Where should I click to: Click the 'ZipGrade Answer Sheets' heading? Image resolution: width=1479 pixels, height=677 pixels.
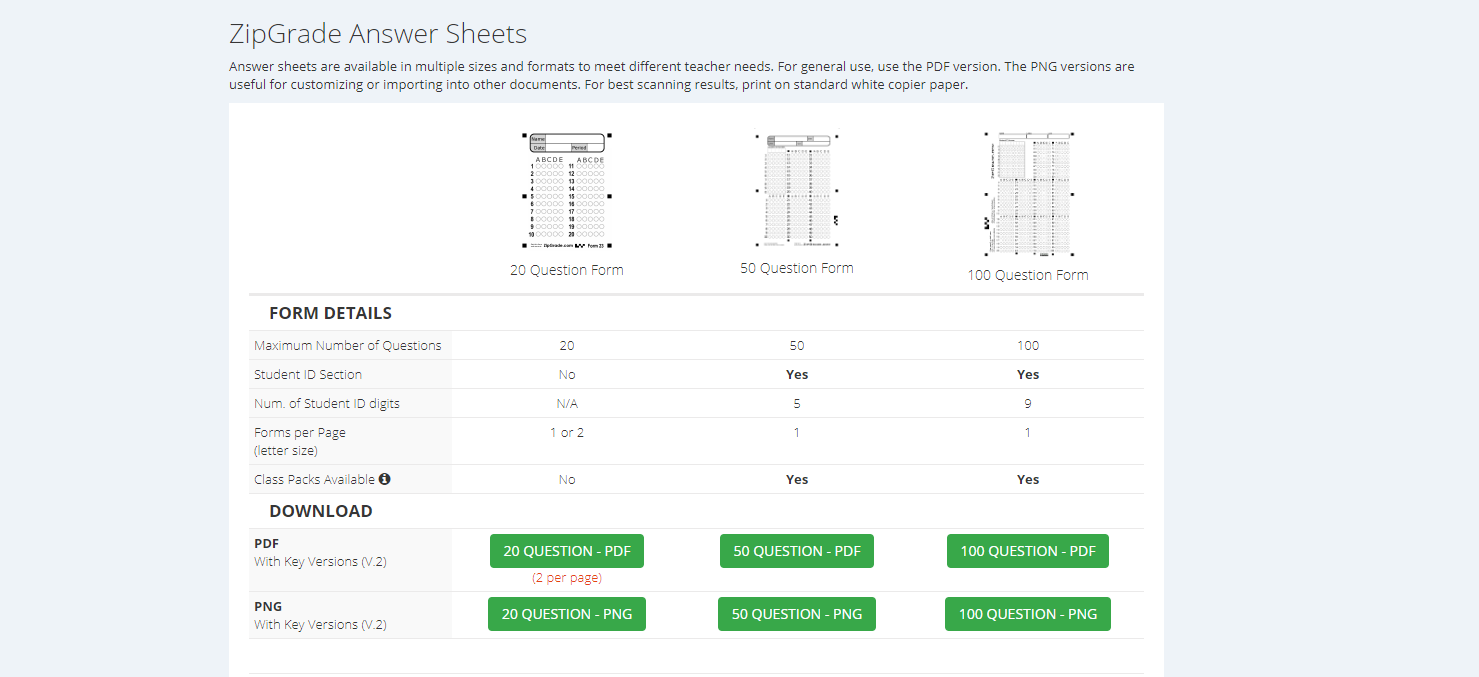(x=378, y=34)
